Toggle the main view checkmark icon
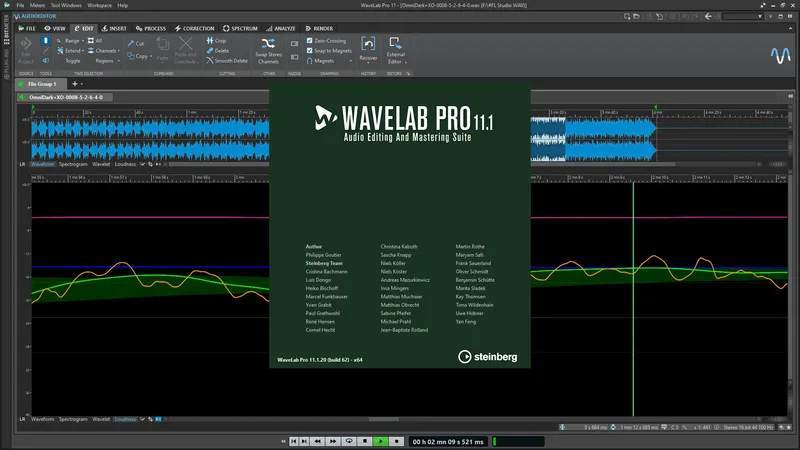Image resolution: width=800 pixels, height=450 pixels. click(142, 419)
